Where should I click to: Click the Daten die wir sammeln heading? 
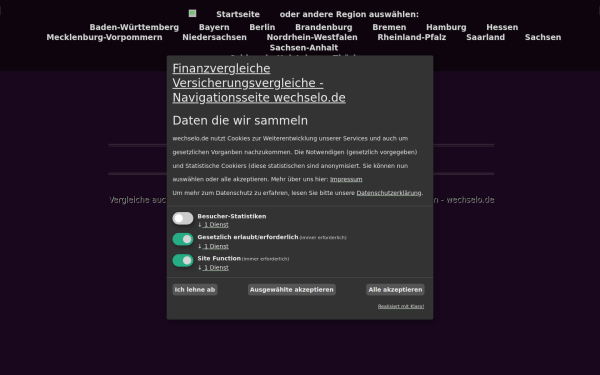(240, 121)
